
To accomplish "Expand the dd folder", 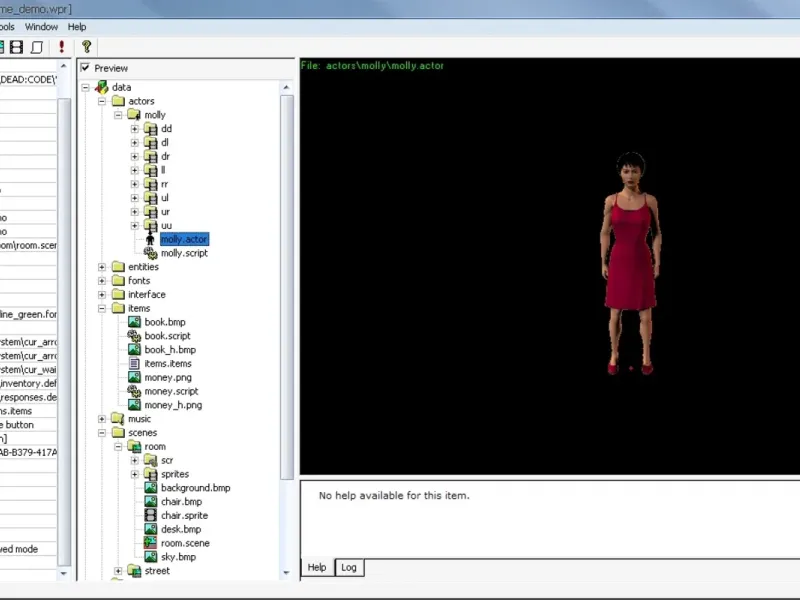I will (x=135, y=129).
